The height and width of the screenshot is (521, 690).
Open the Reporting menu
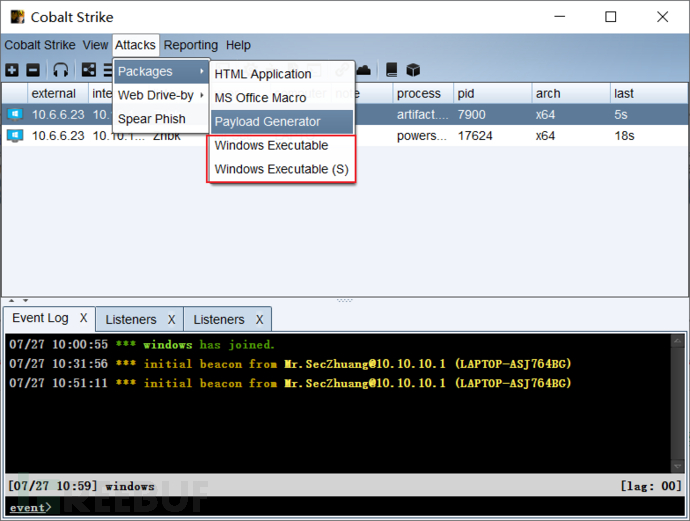[x=190, y=45]
